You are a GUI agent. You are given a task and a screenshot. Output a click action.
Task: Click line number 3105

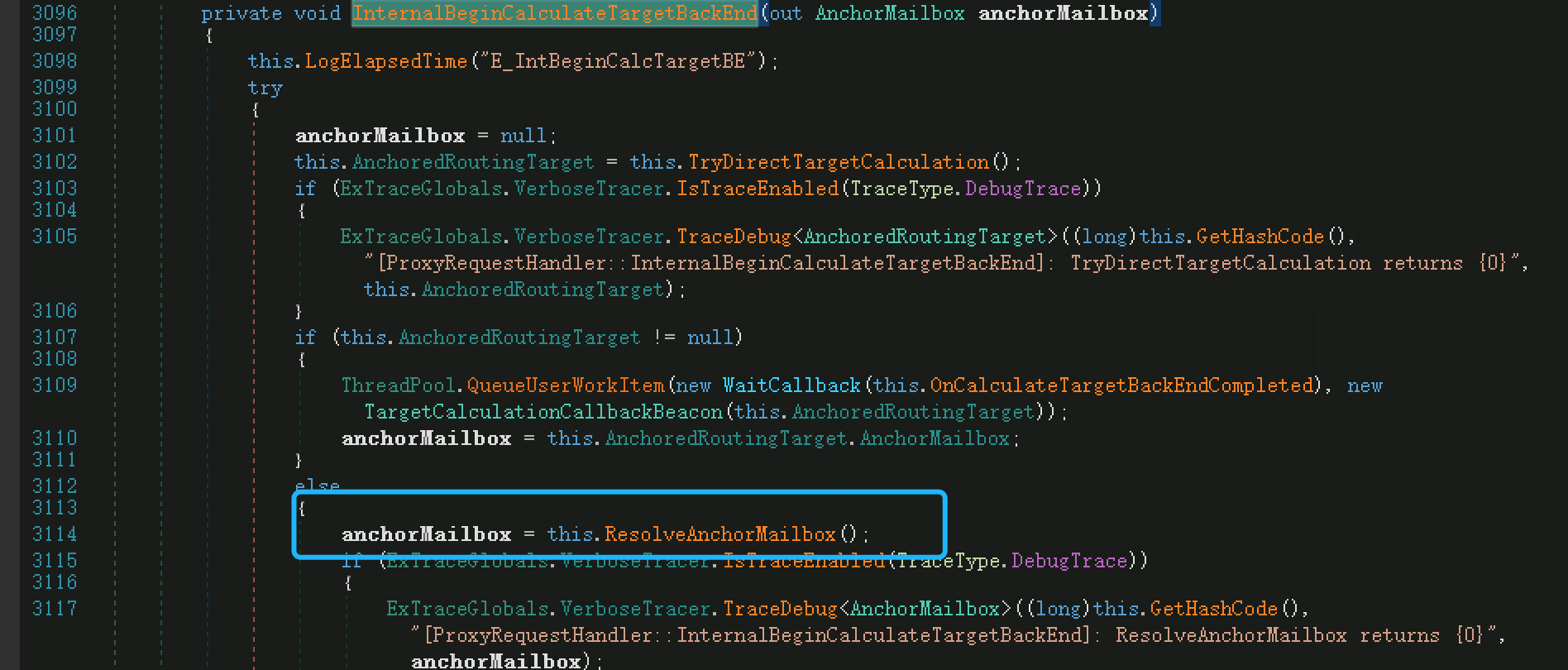pos(55,237)
